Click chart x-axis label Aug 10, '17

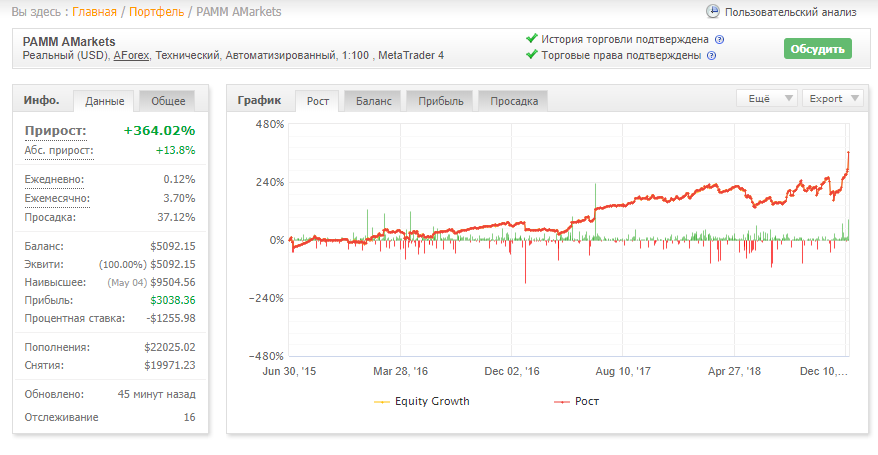pyautogui.click(x=623, y=371)
